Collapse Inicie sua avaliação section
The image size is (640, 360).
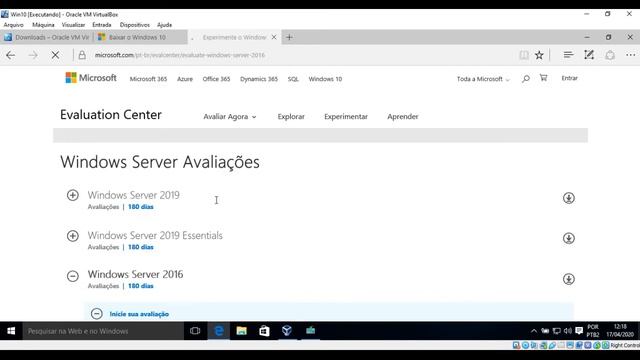point(97,313)
